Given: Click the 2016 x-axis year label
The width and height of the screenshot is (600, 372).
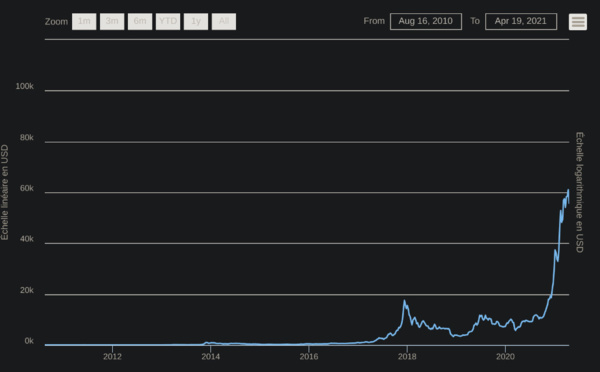Looking at the screenshot, I should point(309,357).
